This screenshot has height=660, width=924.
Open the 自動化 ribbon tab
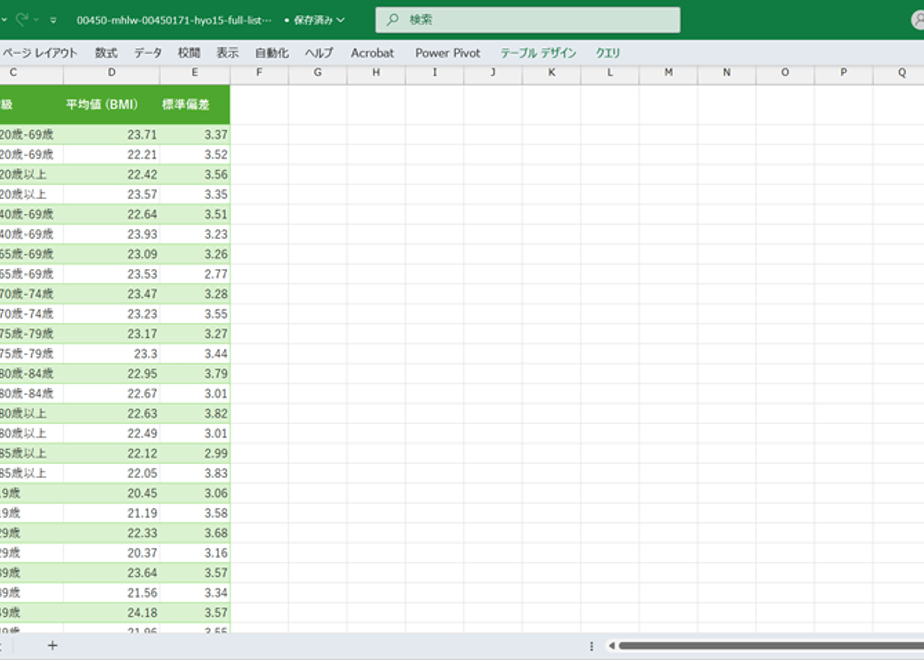tap(272, 53)
